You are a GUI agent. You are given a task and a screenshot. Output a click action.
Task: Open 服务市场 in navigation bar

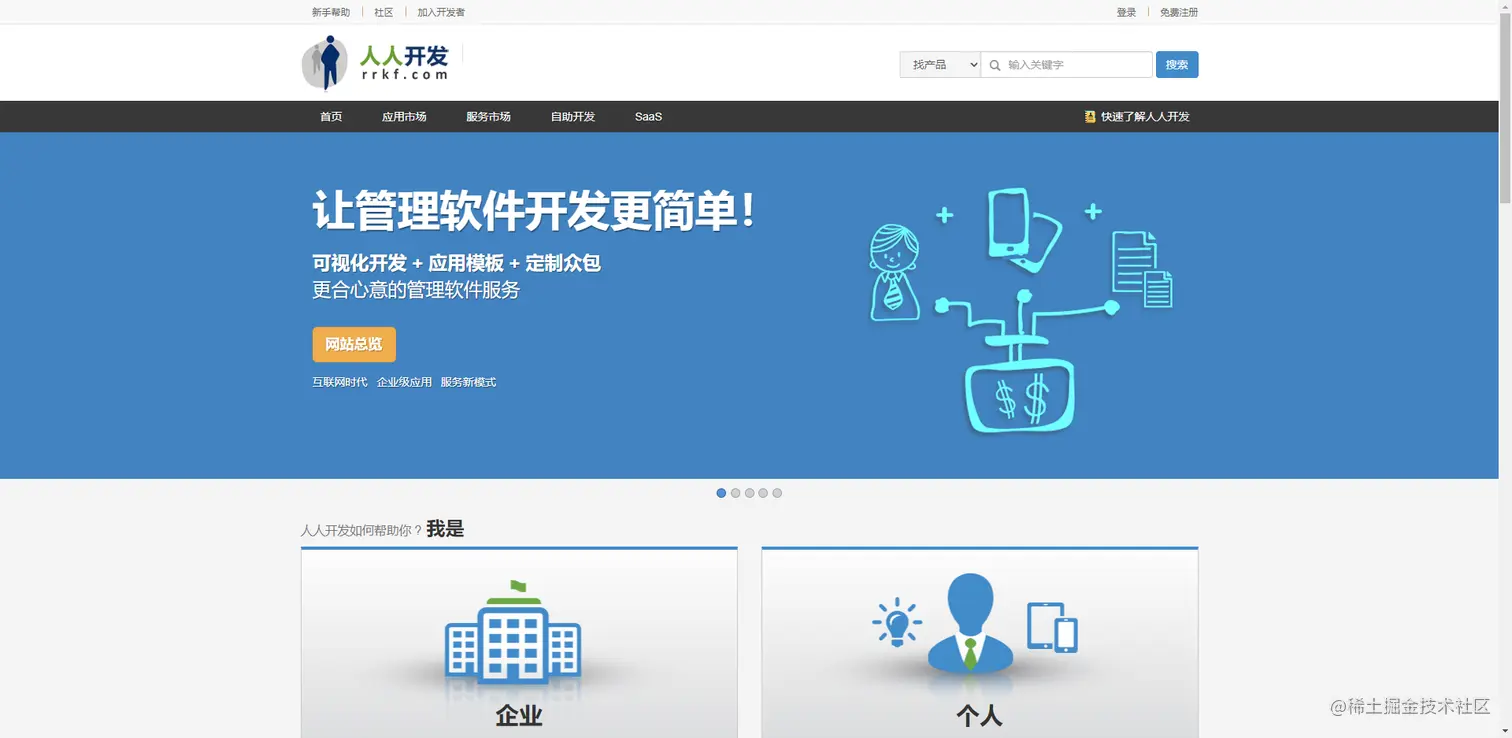[x=488, y=117]
